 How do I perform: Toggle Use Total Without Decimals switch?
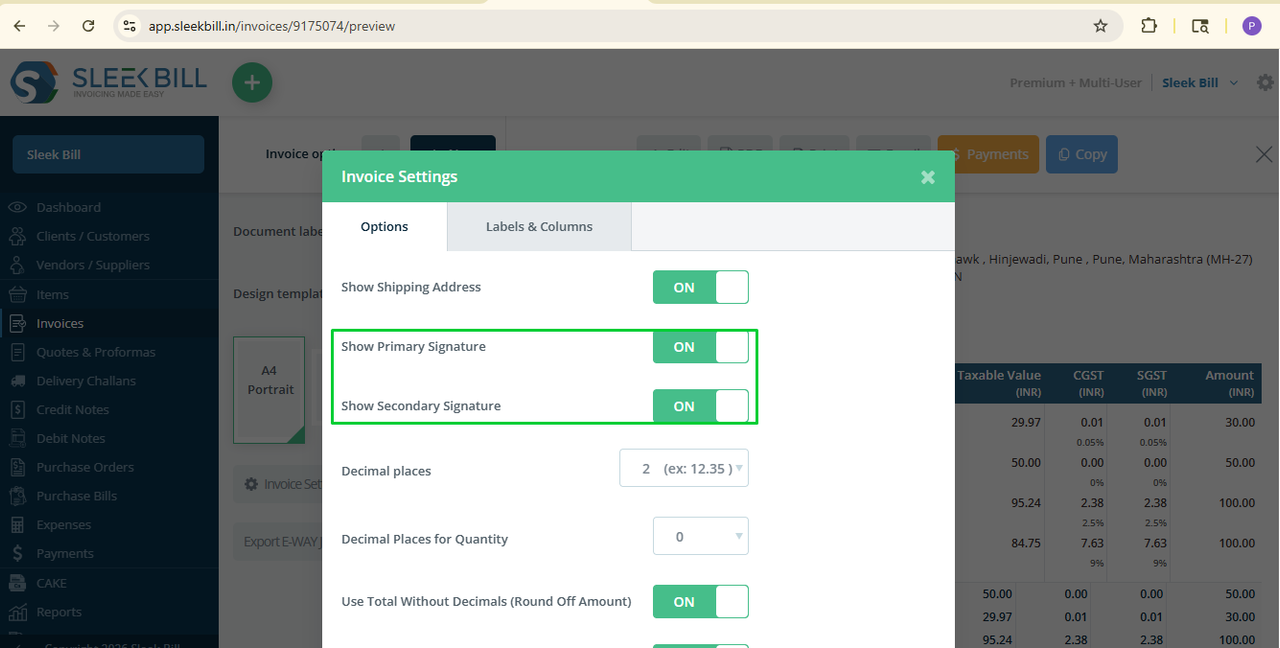[x=700, y=602]
